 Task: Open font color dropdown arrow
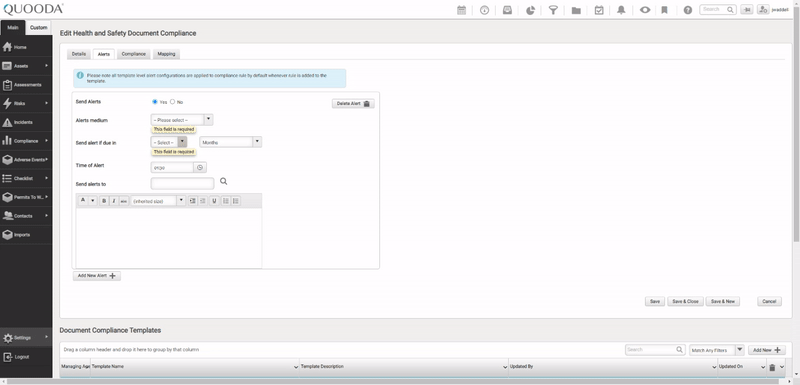(x=92, y=201)
